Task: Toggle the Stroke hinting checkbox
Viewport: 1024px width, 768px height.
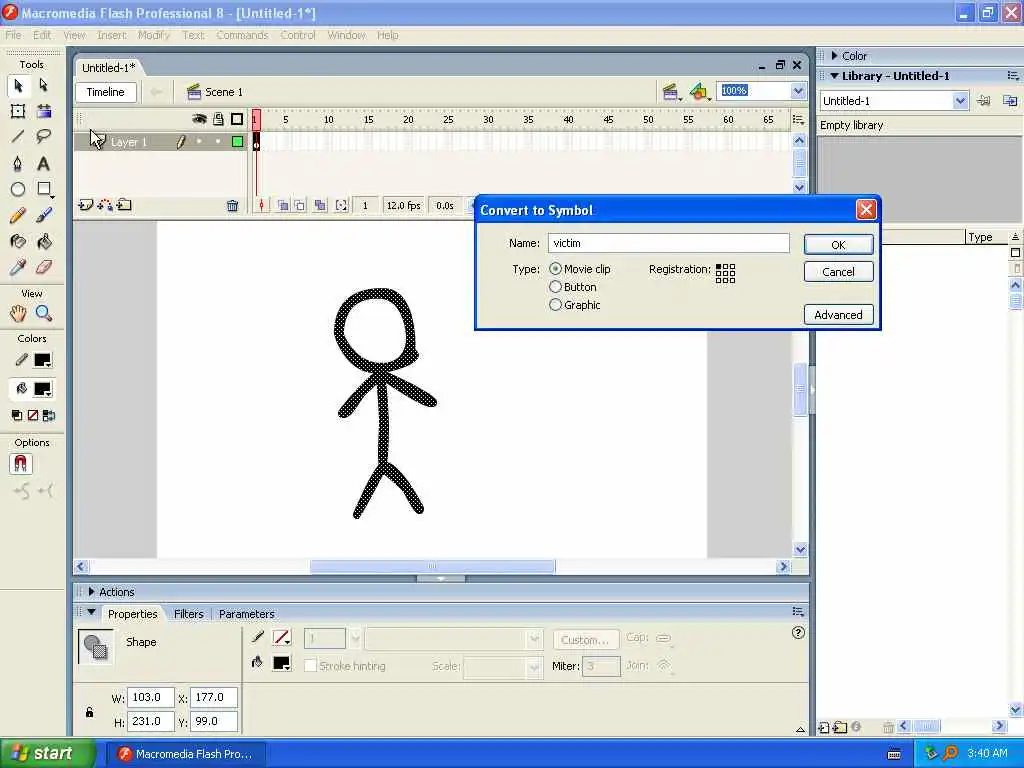Action: tap(310, 665)
